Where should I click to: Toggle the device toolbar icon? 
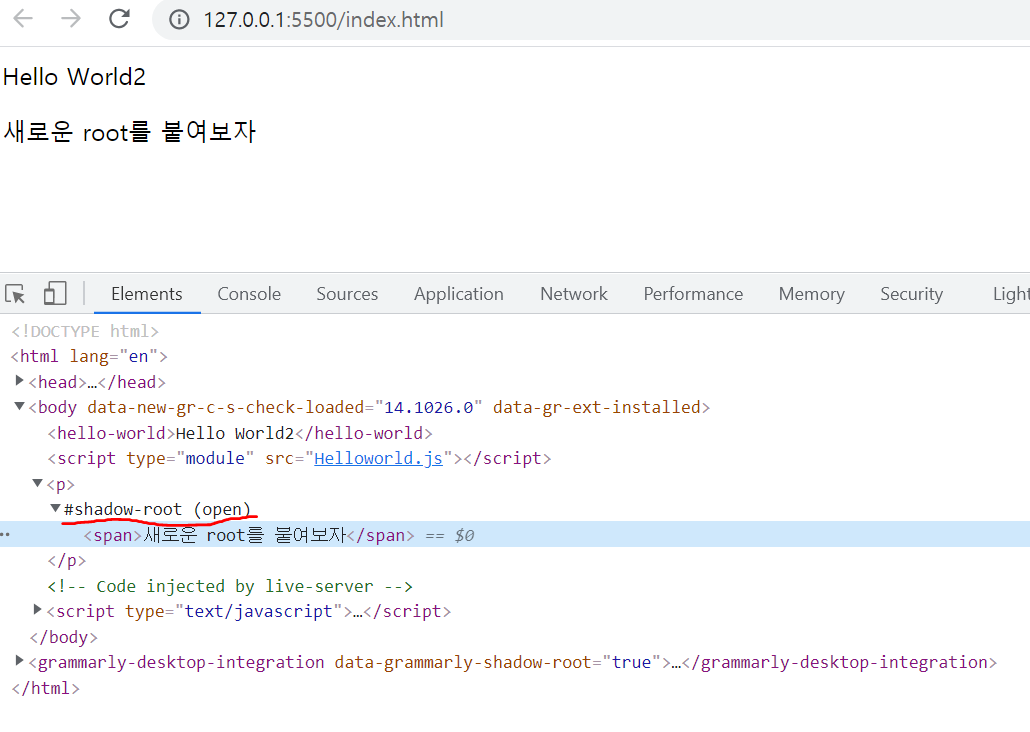55,293
